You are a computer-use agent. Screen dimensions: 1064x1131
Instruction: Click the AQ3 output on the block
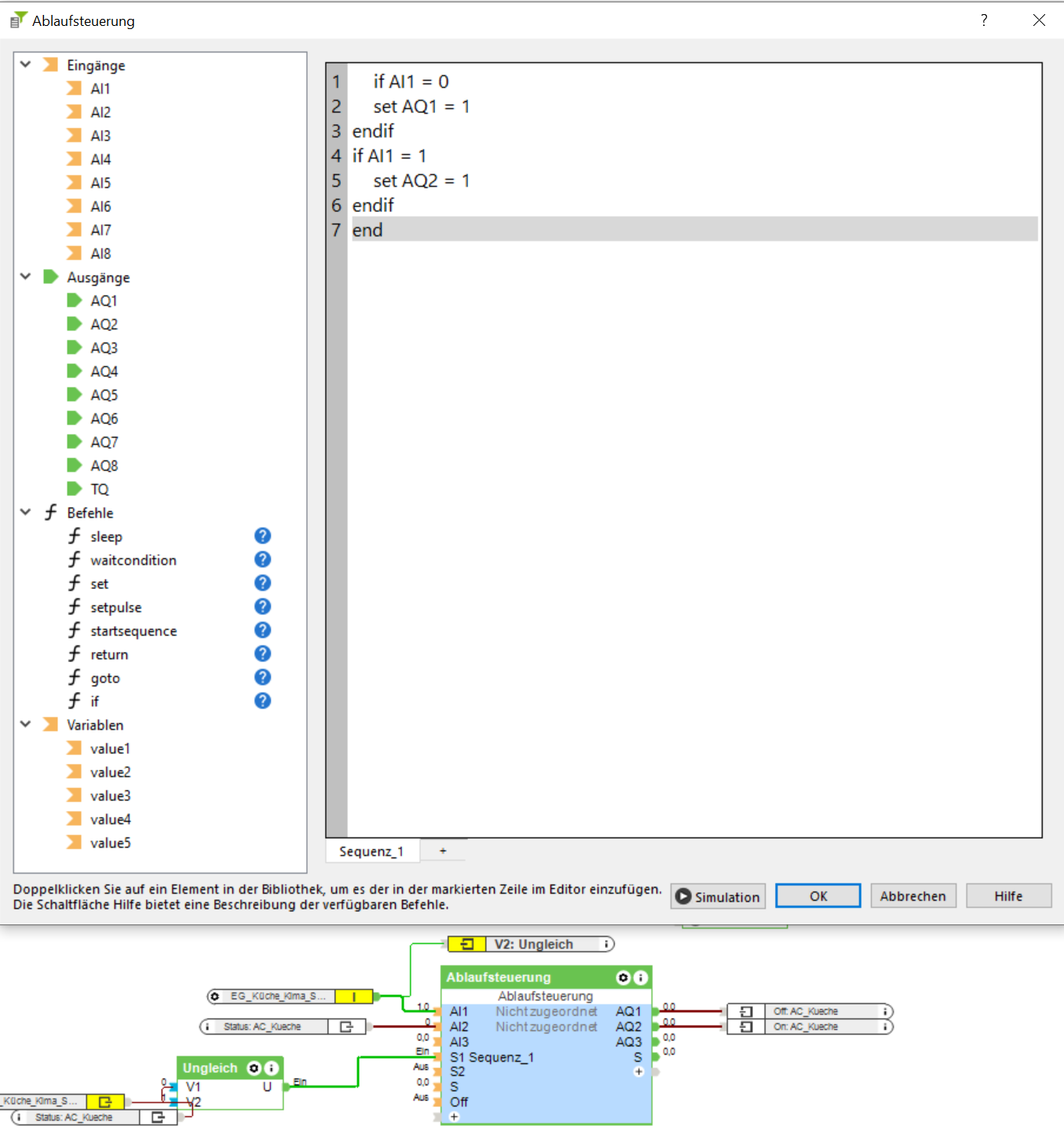(x=628, y=1042)
